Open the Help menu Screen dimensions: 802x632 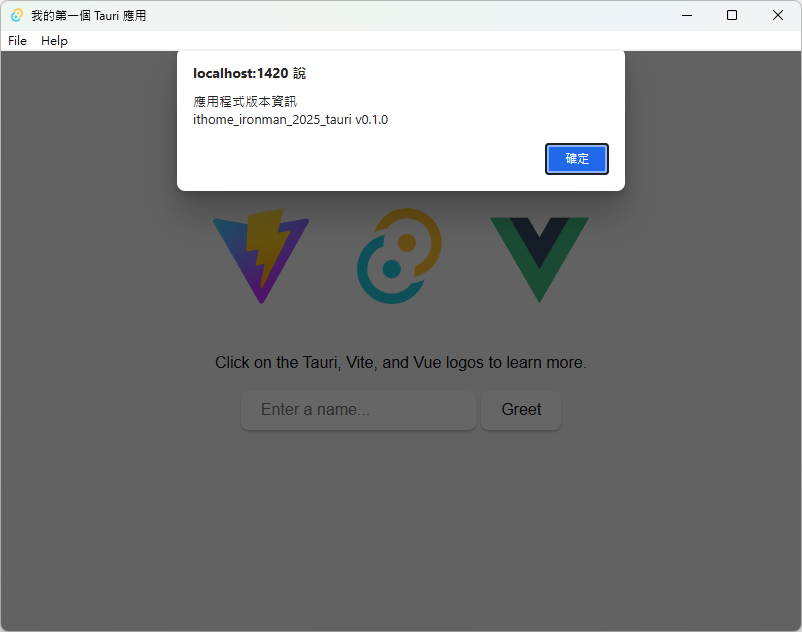click(54, 40)
